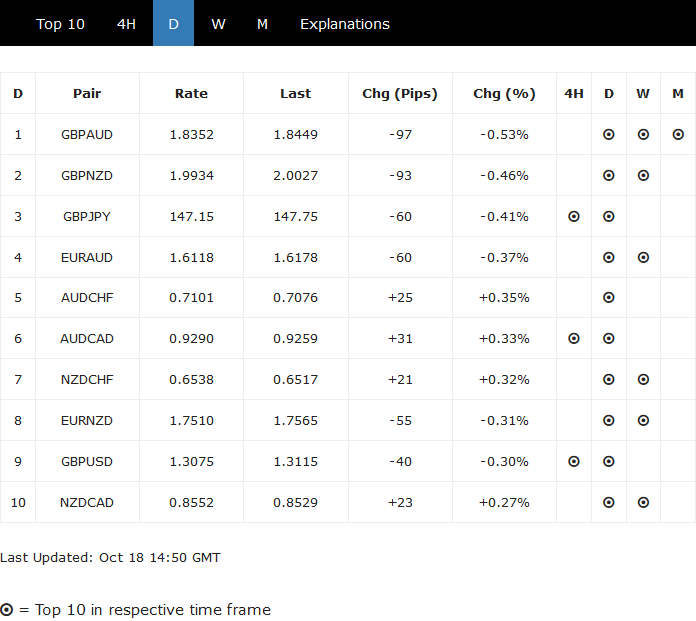
Task: Open the Explanations tab
Action: coord(345,24)
